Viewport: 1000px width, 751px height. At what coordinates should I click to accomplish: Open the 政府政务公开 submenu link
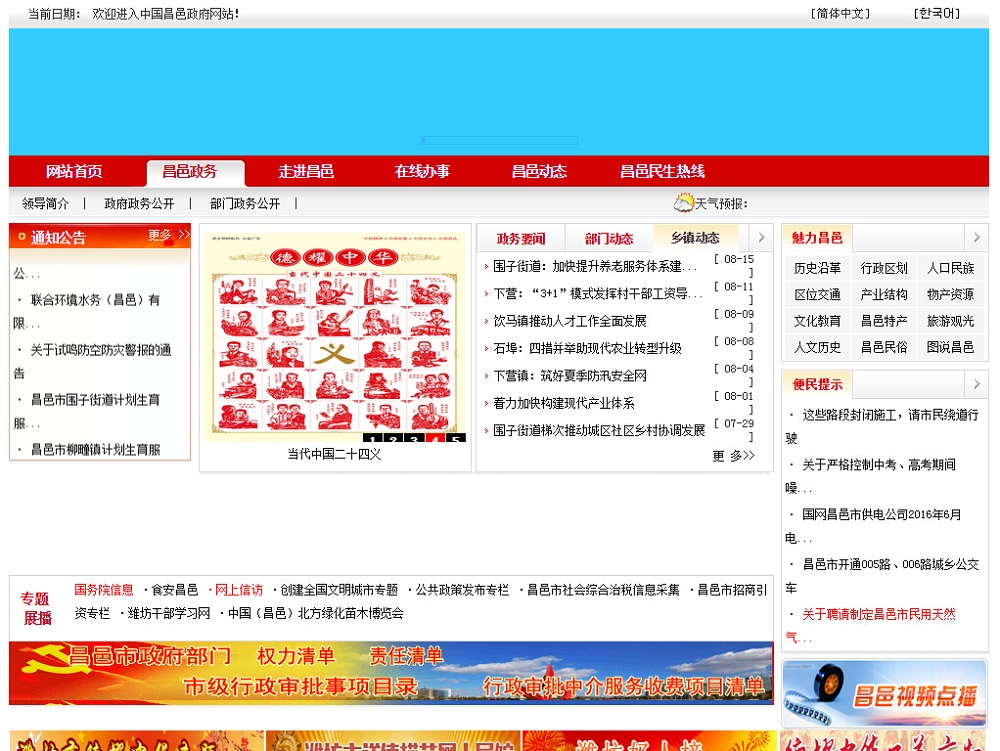point(139,203)
